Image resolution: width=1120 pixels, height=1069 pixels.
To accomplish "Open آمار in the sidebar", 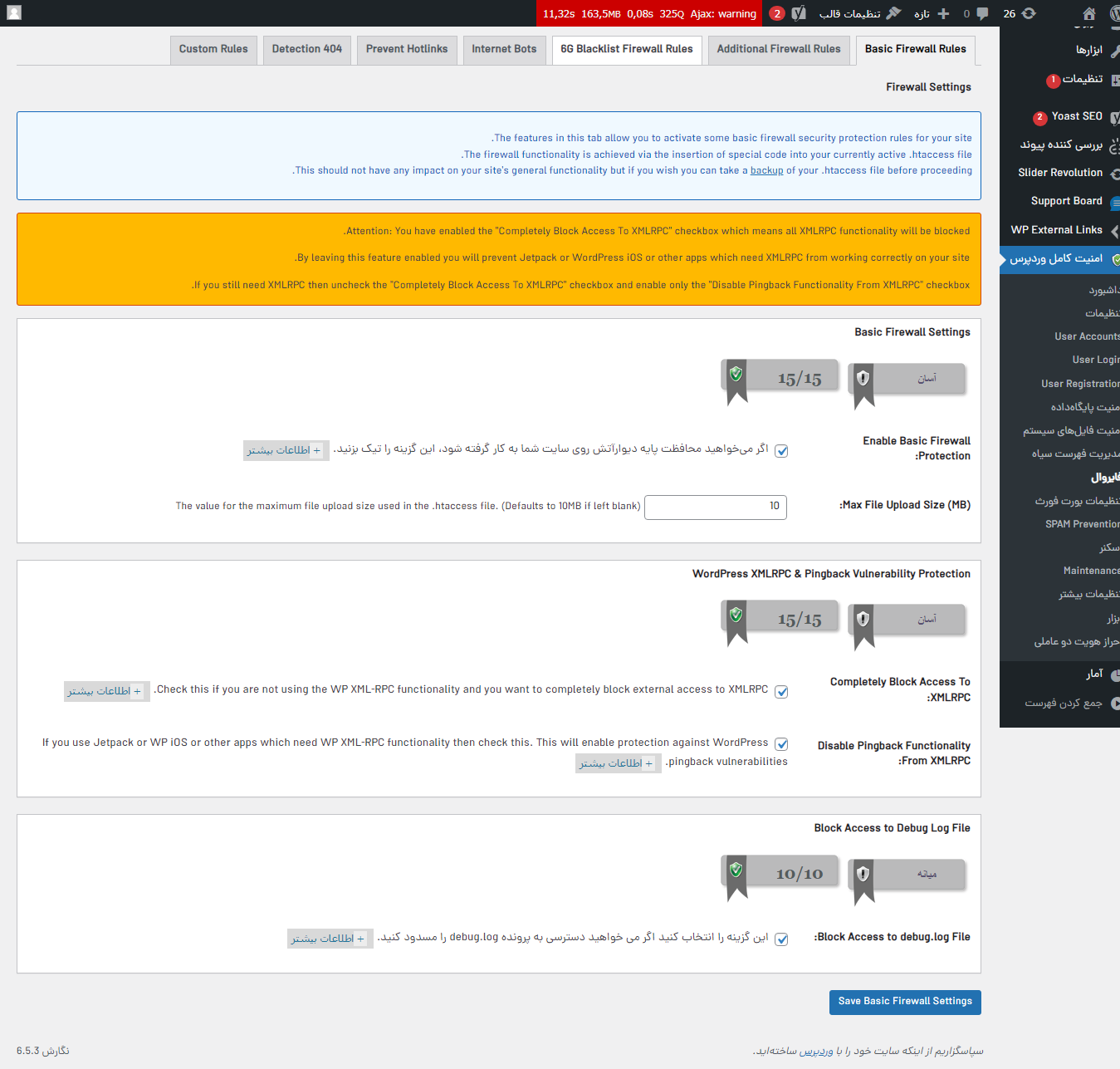I will (1094, 674).
